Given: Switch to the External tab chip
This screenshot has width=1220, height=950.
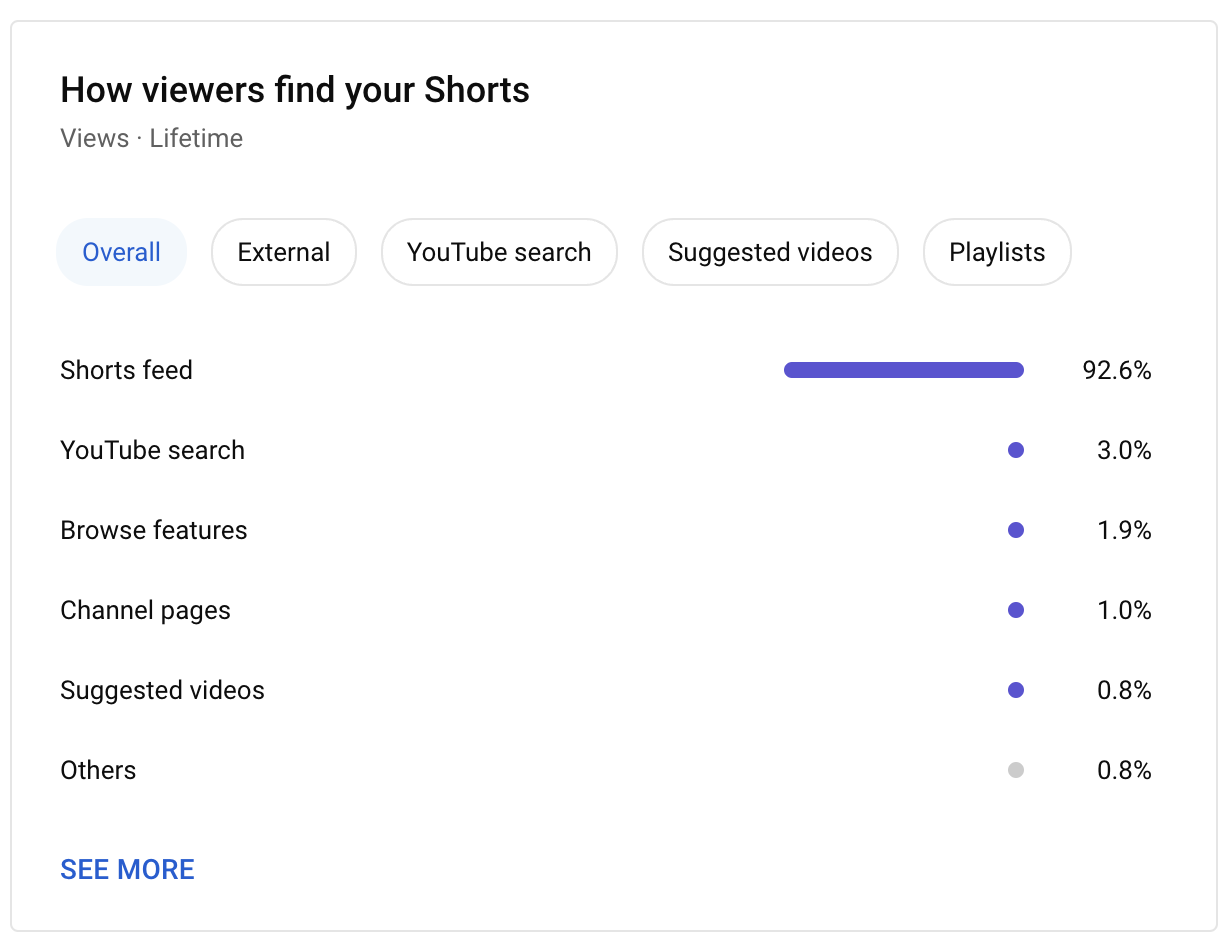Looking at the screenshot, I should tap(284, 252).
